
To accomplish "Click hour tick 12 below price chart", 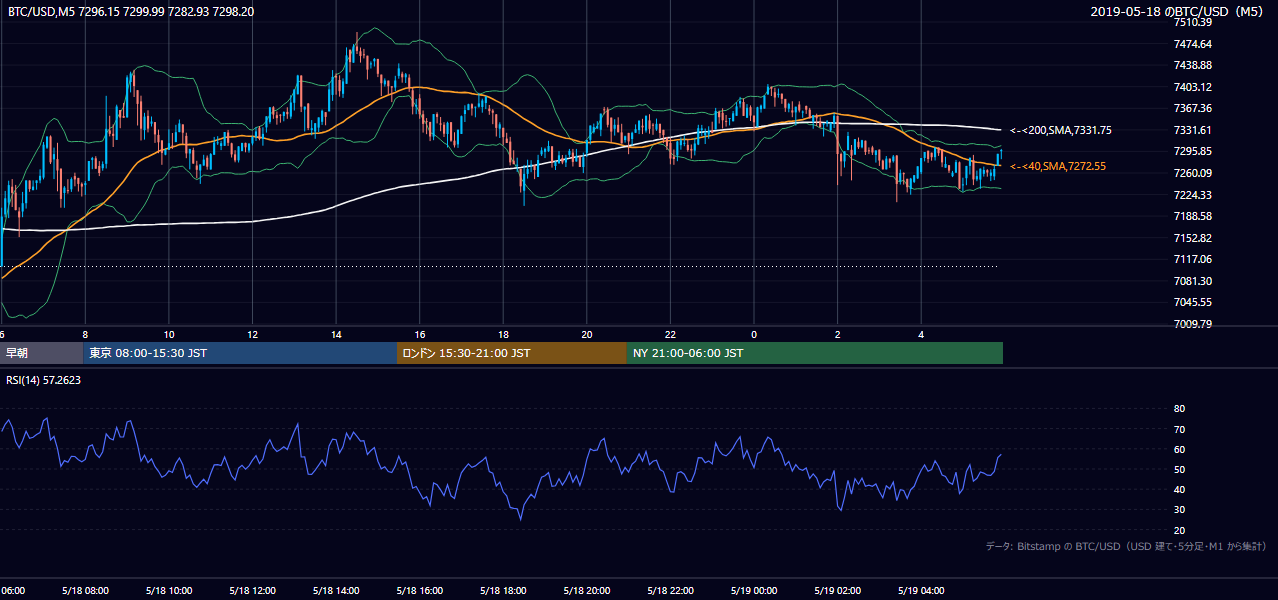I will [x=252, y=334].
